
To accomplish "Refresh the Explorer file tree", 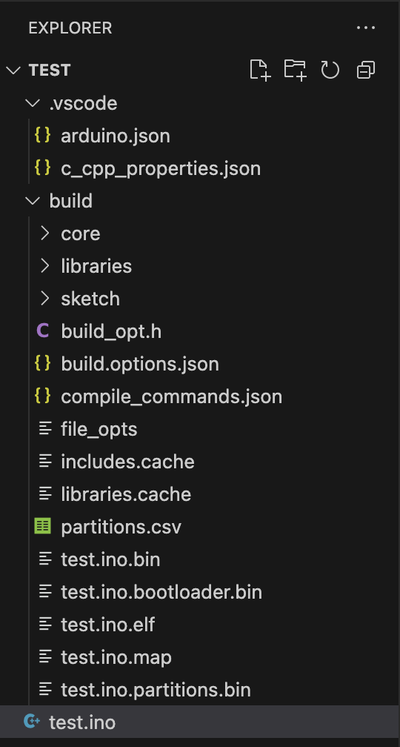I will (330, 70).
